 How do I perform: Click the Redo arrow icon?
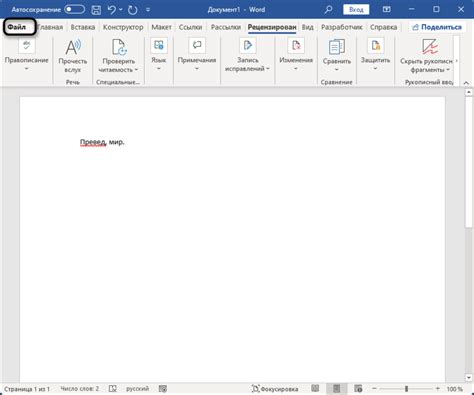[133, 10]
